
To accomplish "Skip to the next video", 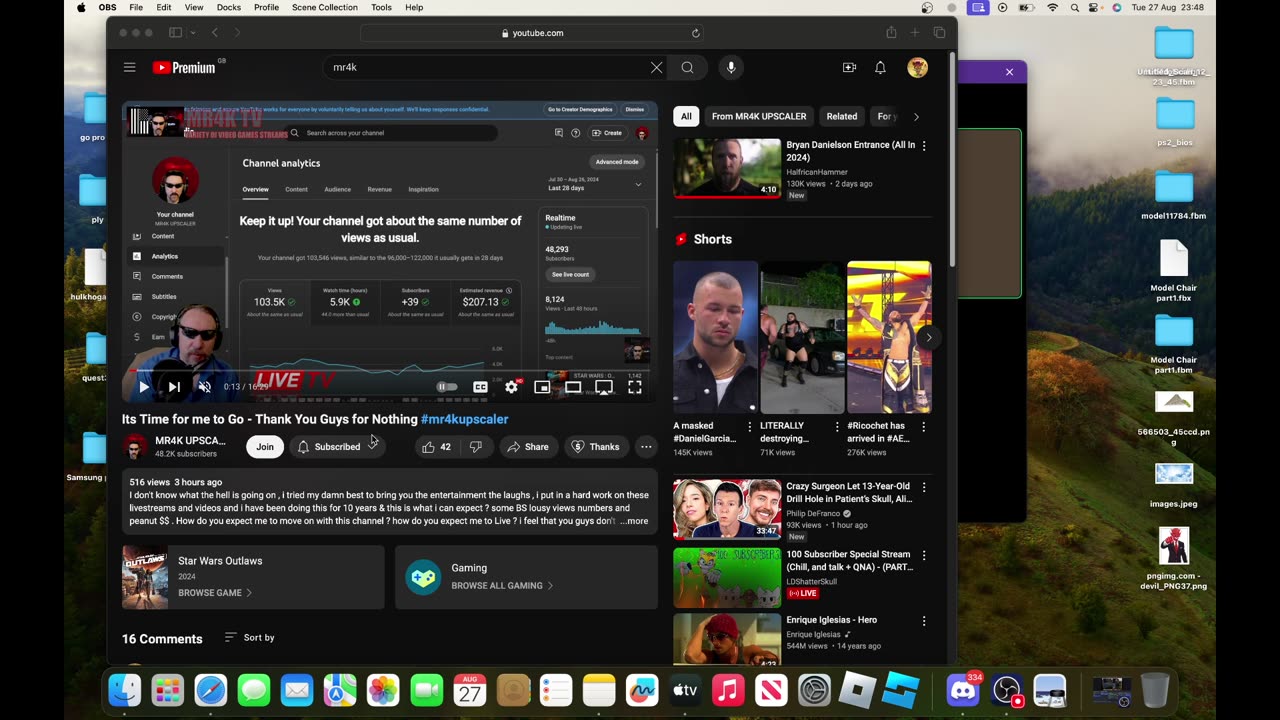I will 174,387.
